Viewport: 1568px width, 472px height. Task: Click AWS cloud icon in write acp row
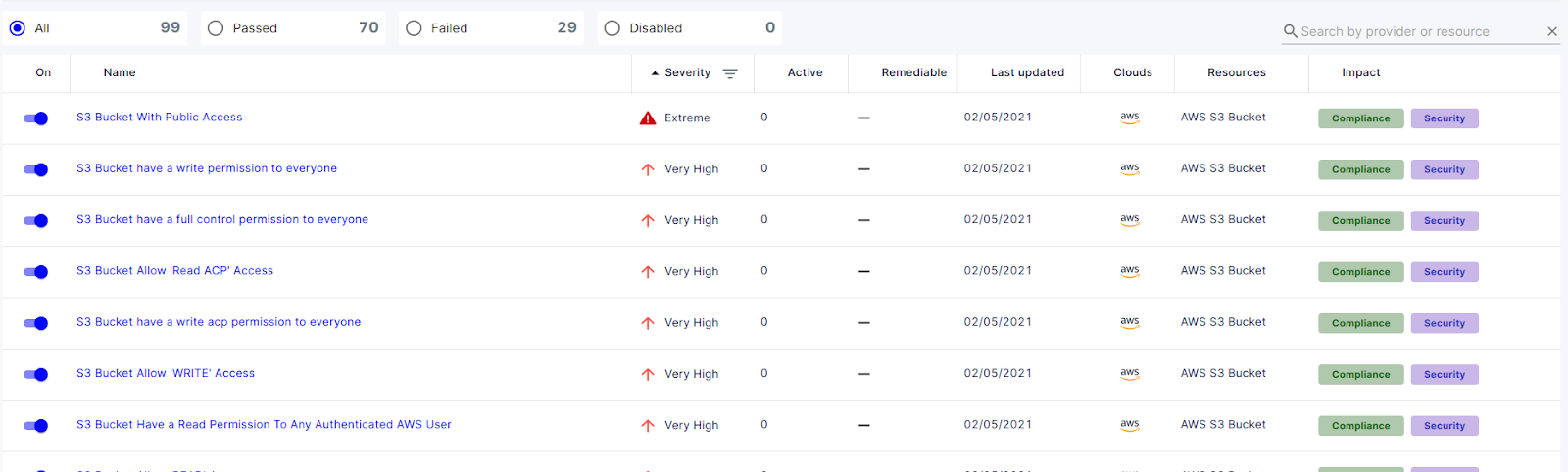point(1130,322)
